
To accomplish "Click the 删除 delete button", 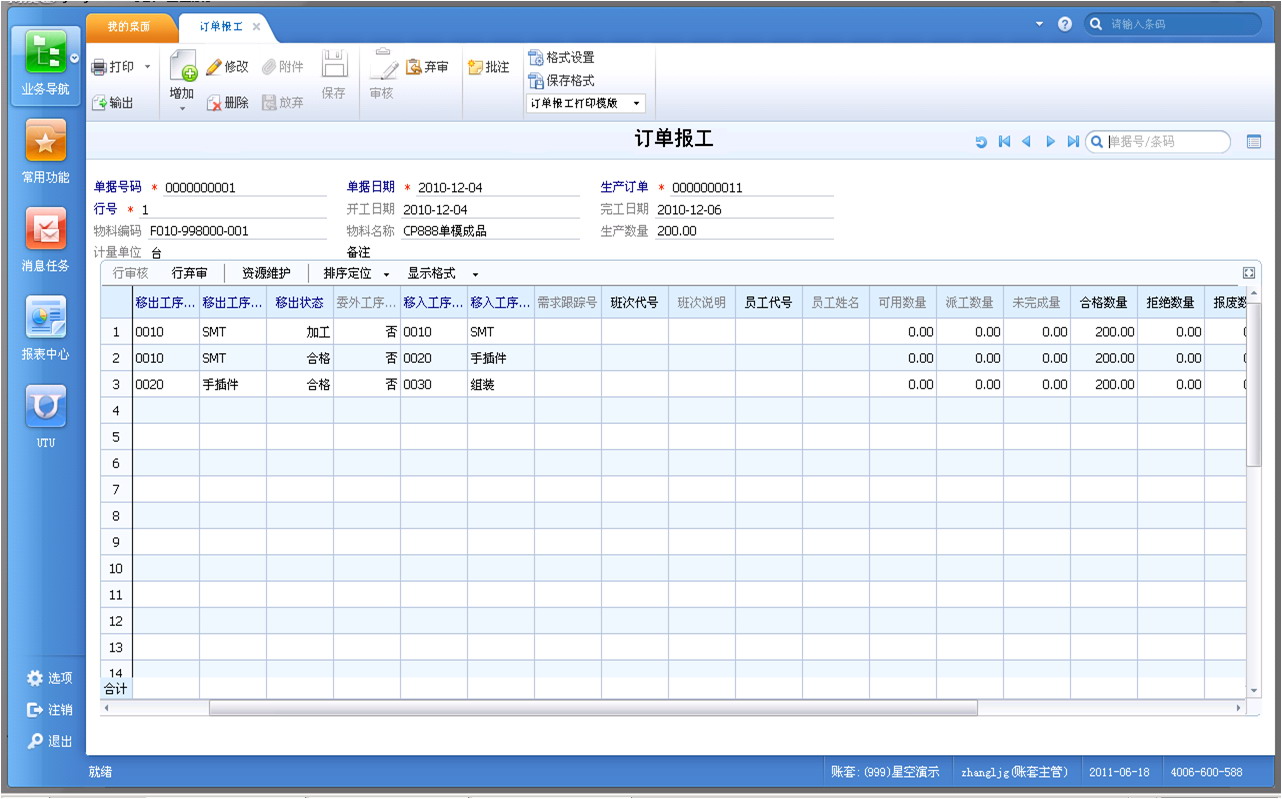I will click(x=227, y=102).
